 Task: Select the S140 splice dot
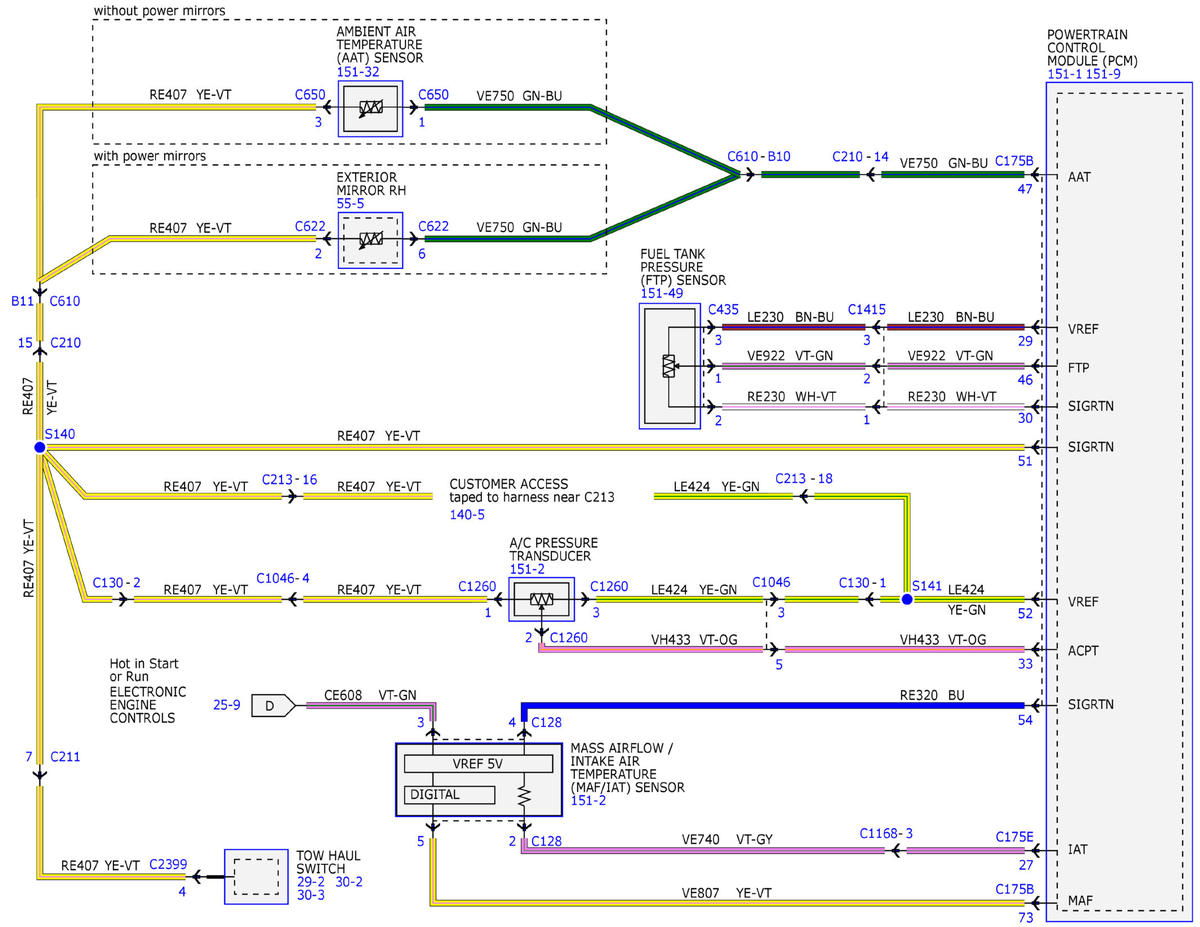pos(38,448)
